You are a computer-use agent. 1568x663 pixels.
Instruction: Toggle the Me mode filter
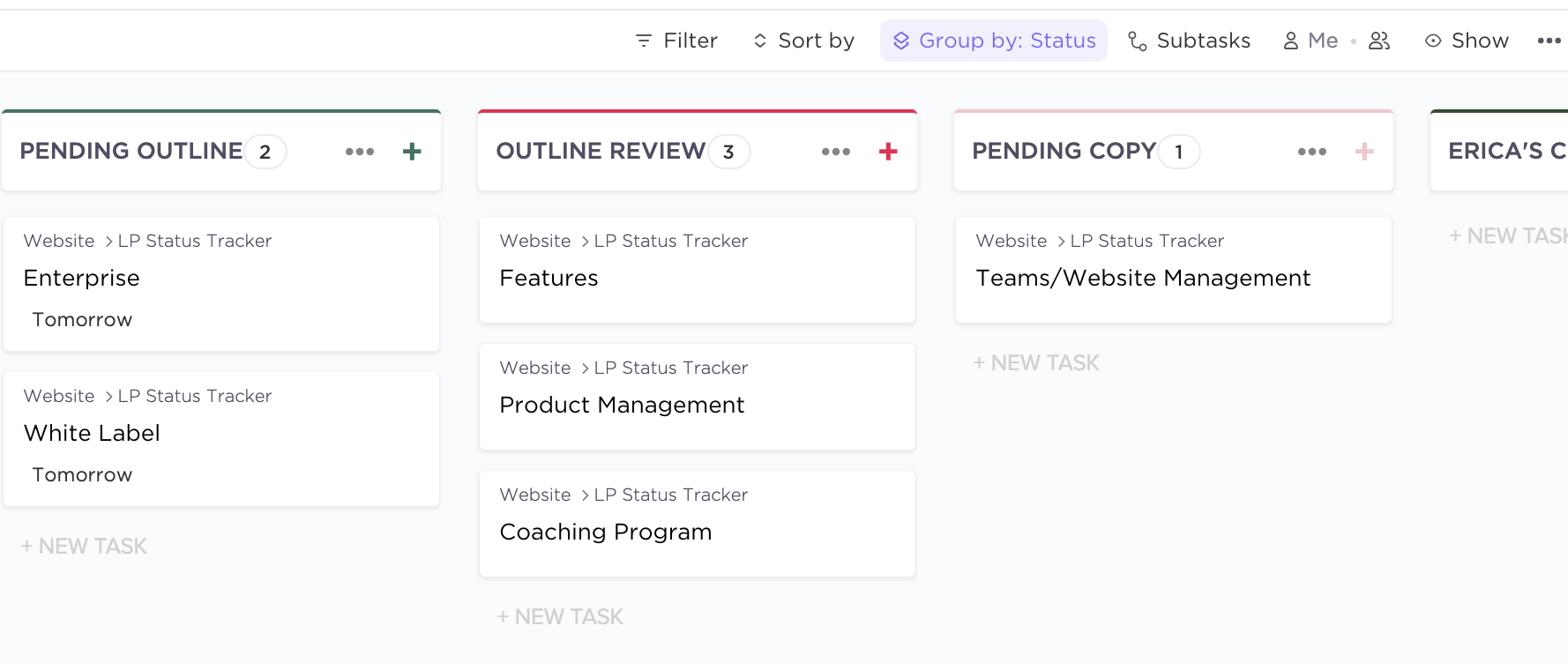[1311, 41]
